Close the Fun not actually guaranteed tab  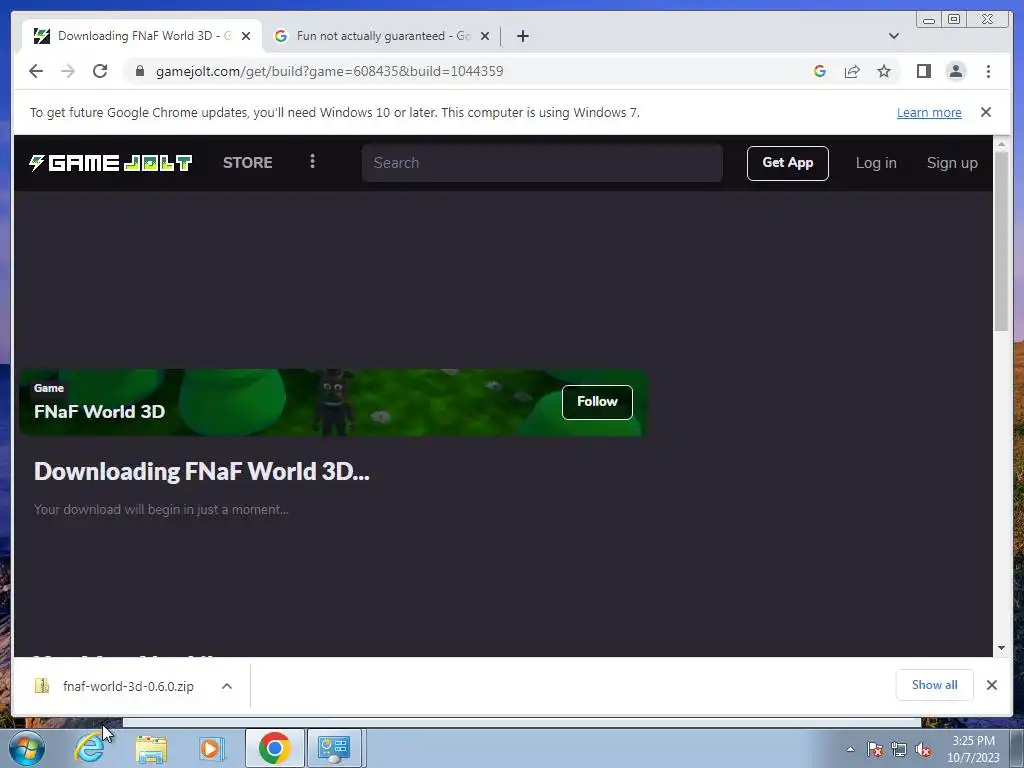(485, 36)
